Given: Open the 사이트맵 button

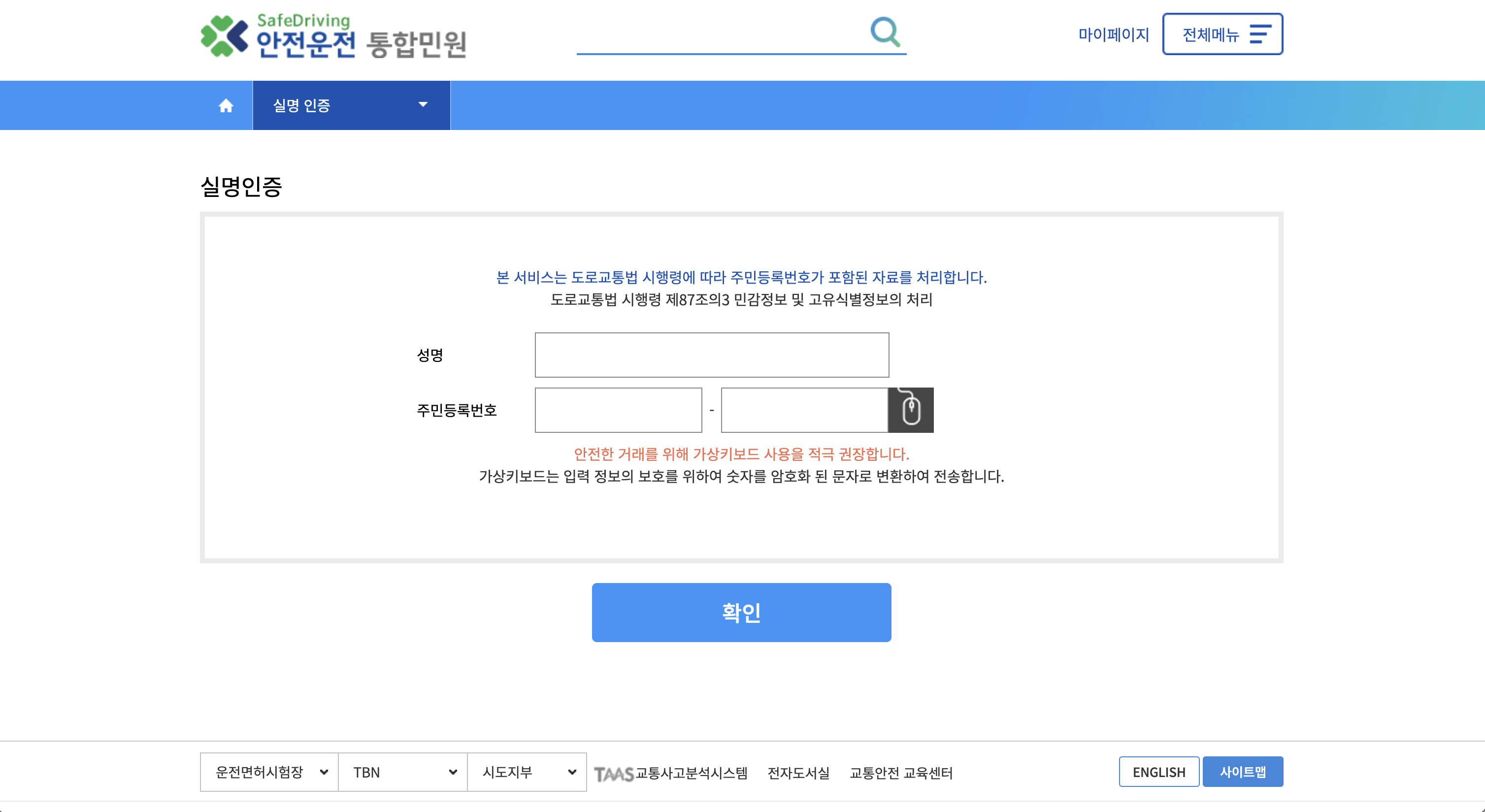Looking at the screenshot, I should (x=1242, y=772).
